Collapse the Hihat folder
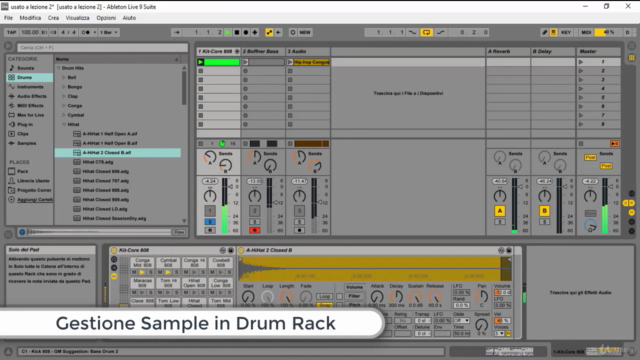The height and width of the screenshot is (360, 640). (64, 124)
